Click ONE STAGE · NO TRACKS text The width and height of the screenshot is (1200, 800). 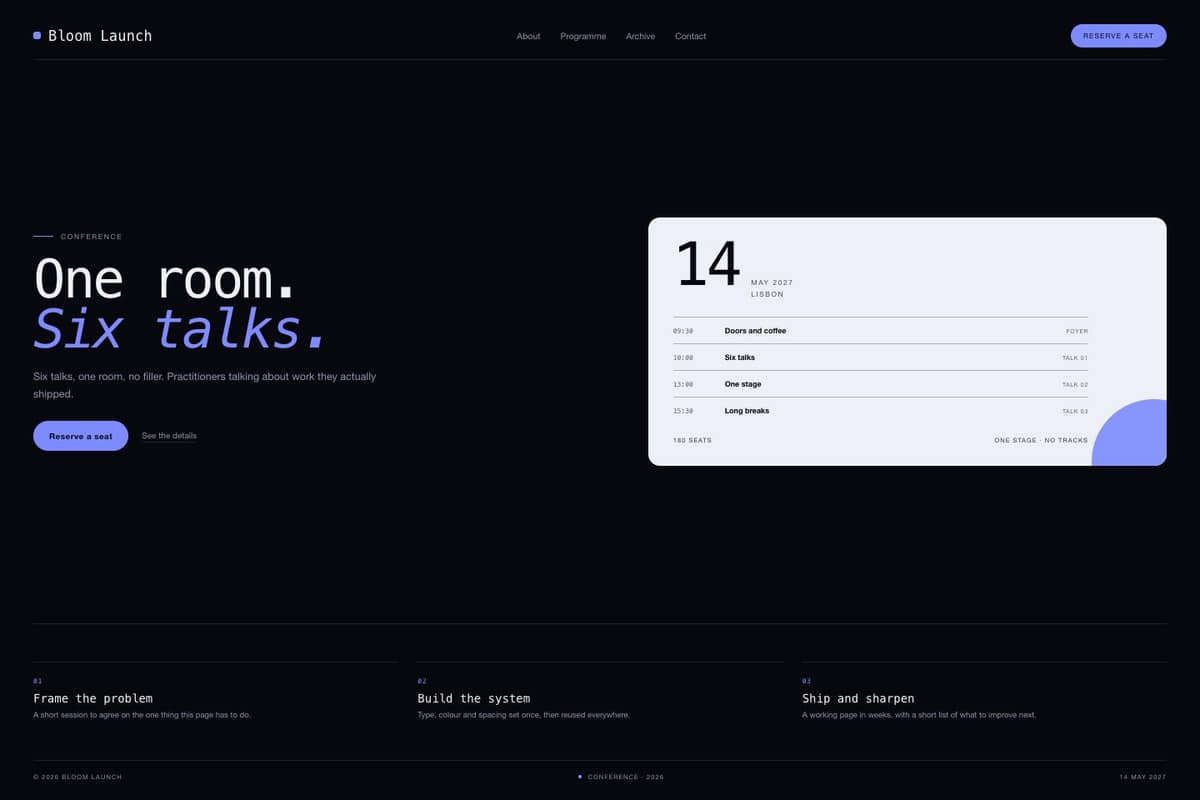click(x=1041, y=440)
